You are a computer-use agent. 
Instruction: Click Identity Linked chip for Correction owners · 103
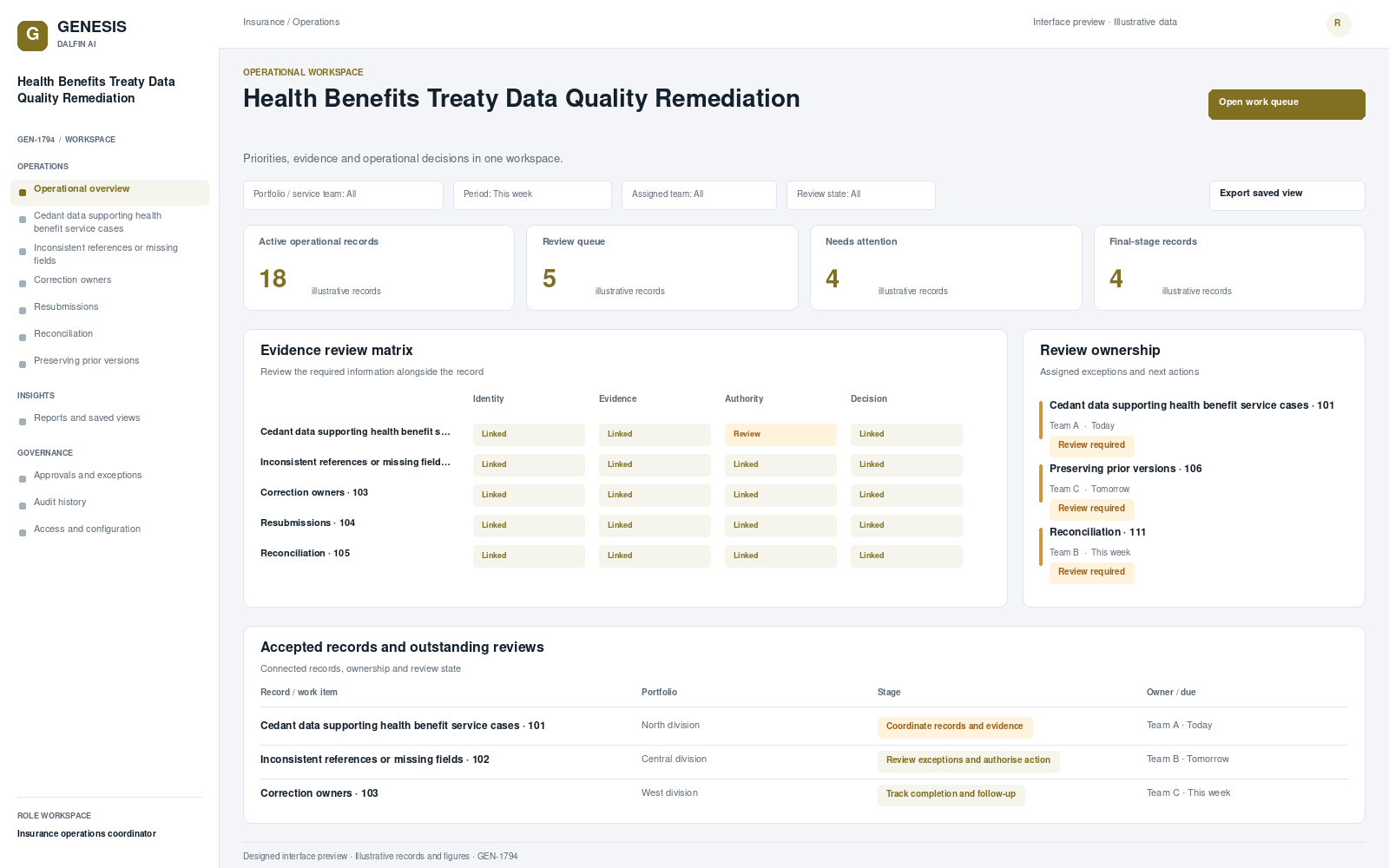tap(529, 496)
